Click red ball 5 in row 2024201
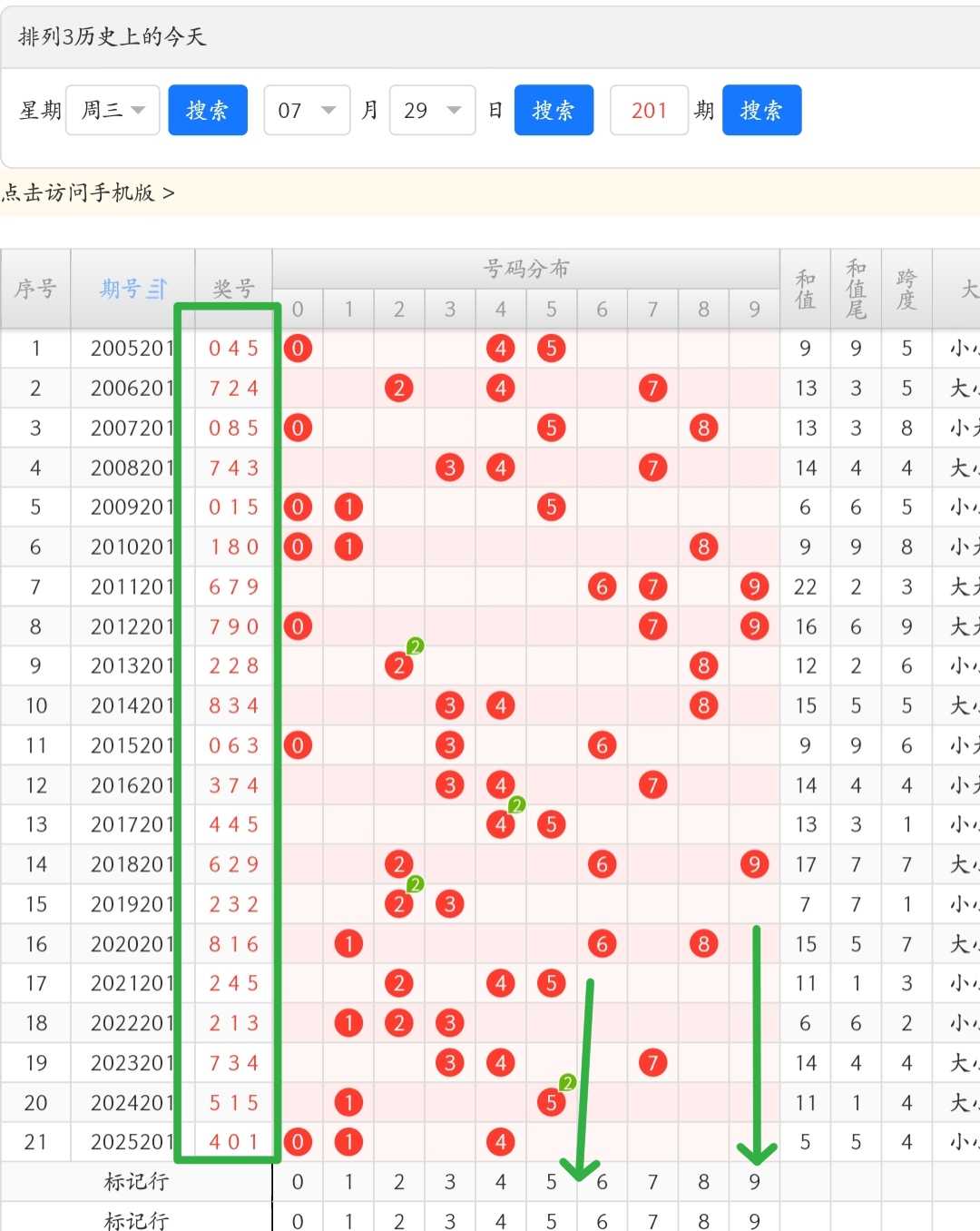Image resolution: width=980 pixels, height=1231 pixels. [x=551, y=1103]
